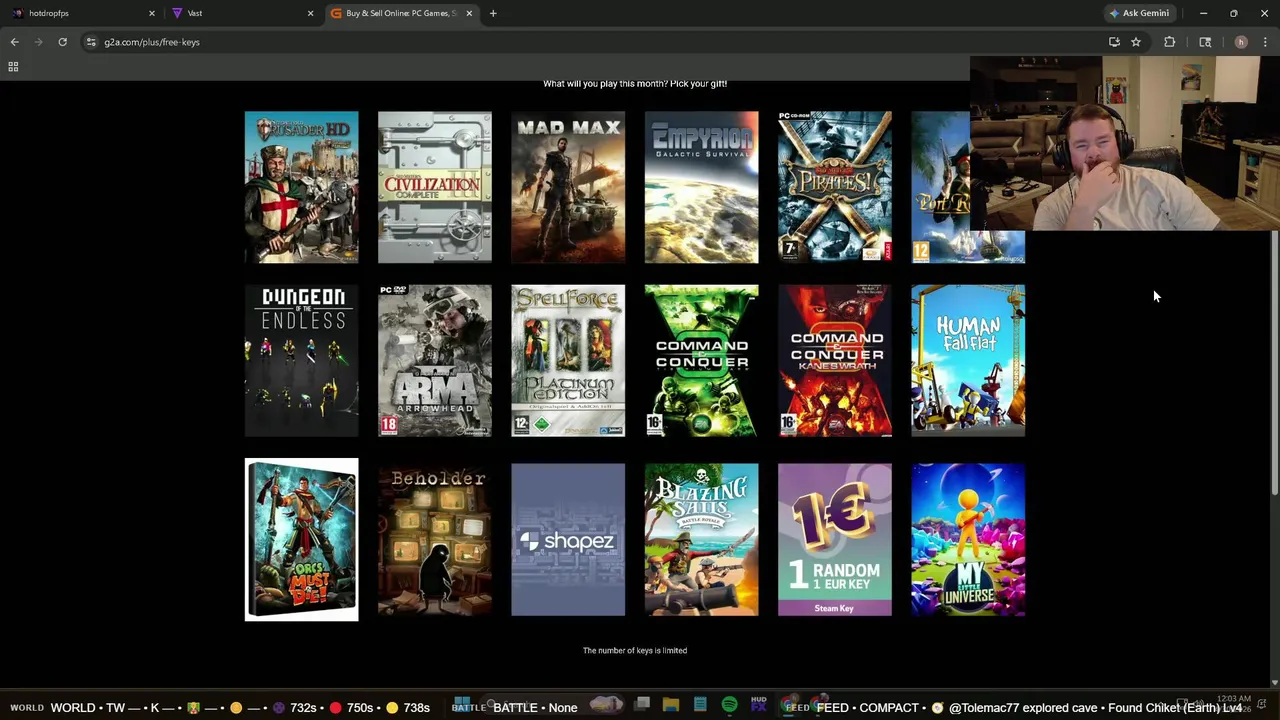Open the side panel search icon

pos(1205,42)
